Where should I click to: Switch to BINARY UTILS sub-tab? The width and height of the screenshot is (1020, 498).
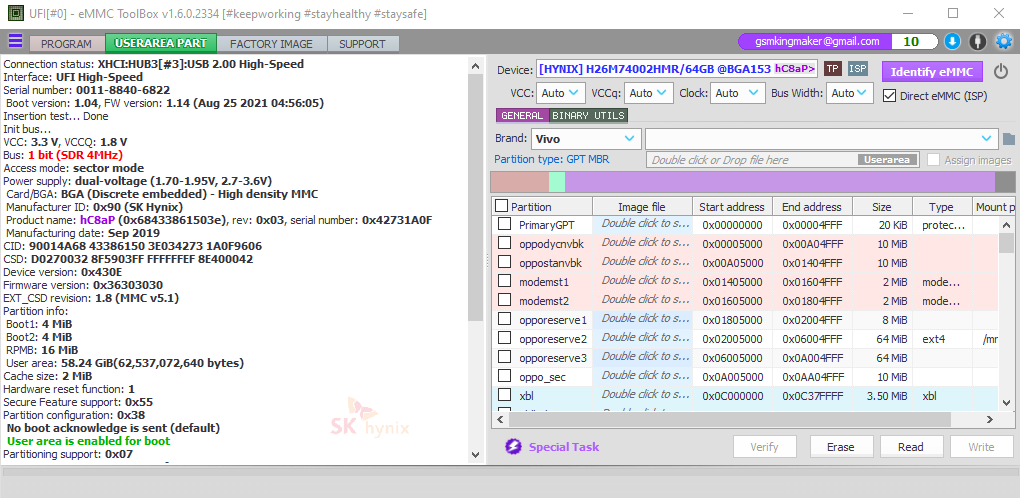pyautogui.click(x=589, y=116)
